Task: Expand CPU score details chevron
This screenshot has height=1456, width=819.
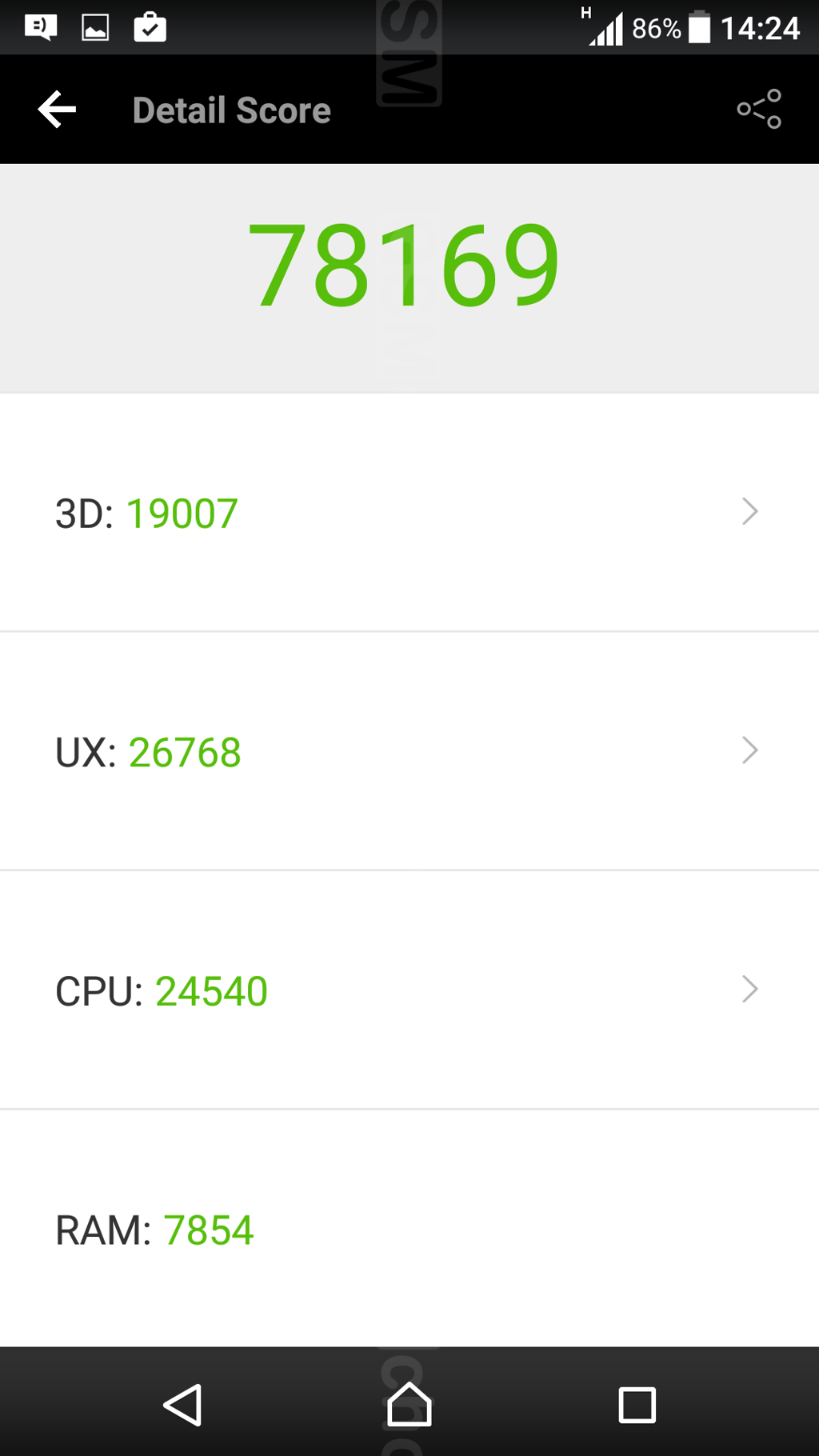Action: pos(749,990)
